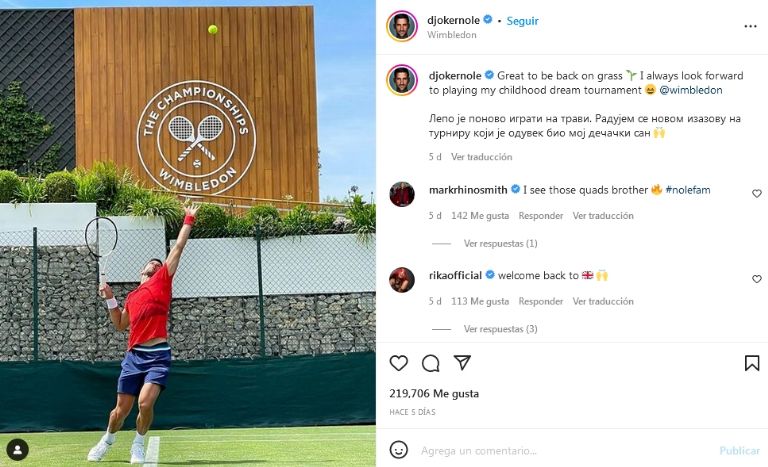The image size is (768, 467).
Task: Share post using the paper plane icon
Action: pos(462,363)
